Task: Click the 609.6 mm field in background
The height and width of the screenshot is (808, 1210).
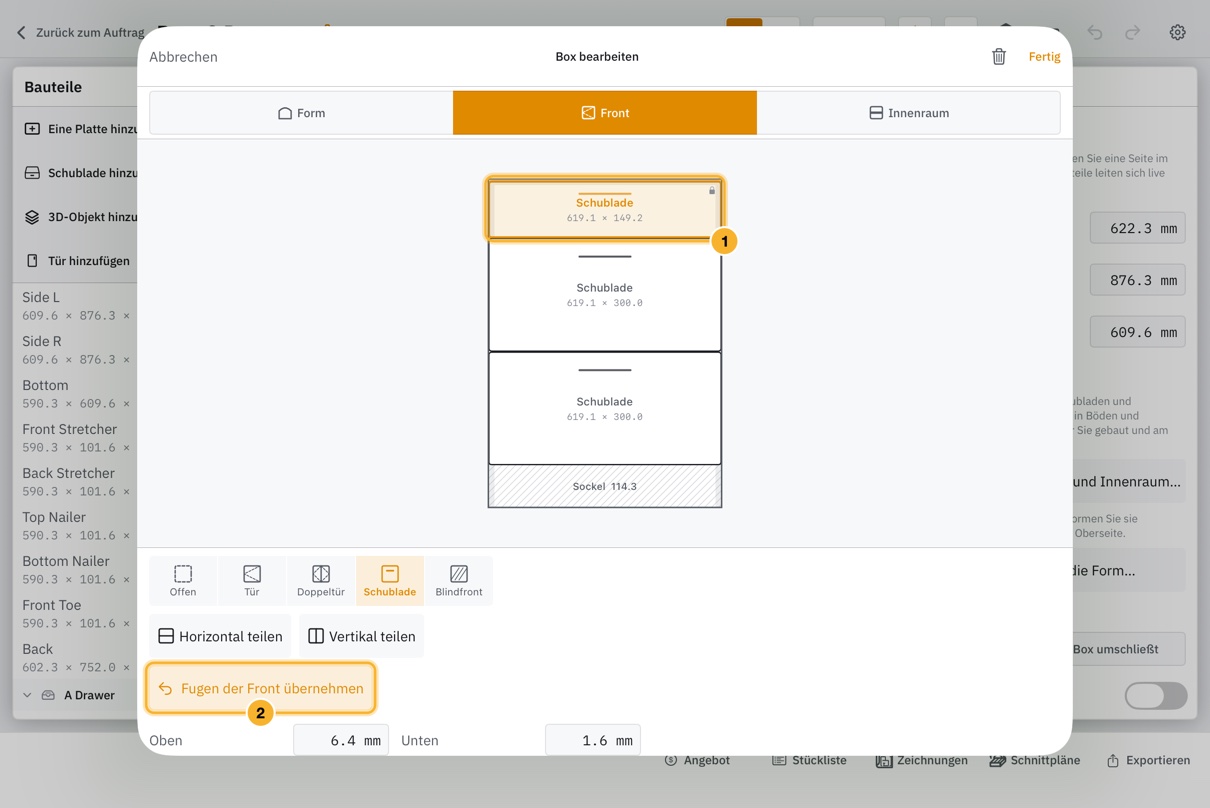Action: tap(1138, 332)
